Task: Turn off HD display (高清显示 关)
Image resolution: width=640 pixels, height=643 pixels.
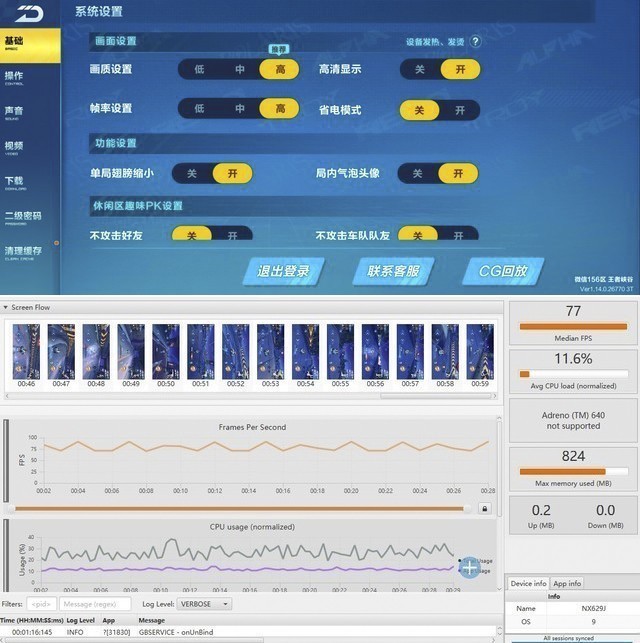Action: [x=419, y=69]
